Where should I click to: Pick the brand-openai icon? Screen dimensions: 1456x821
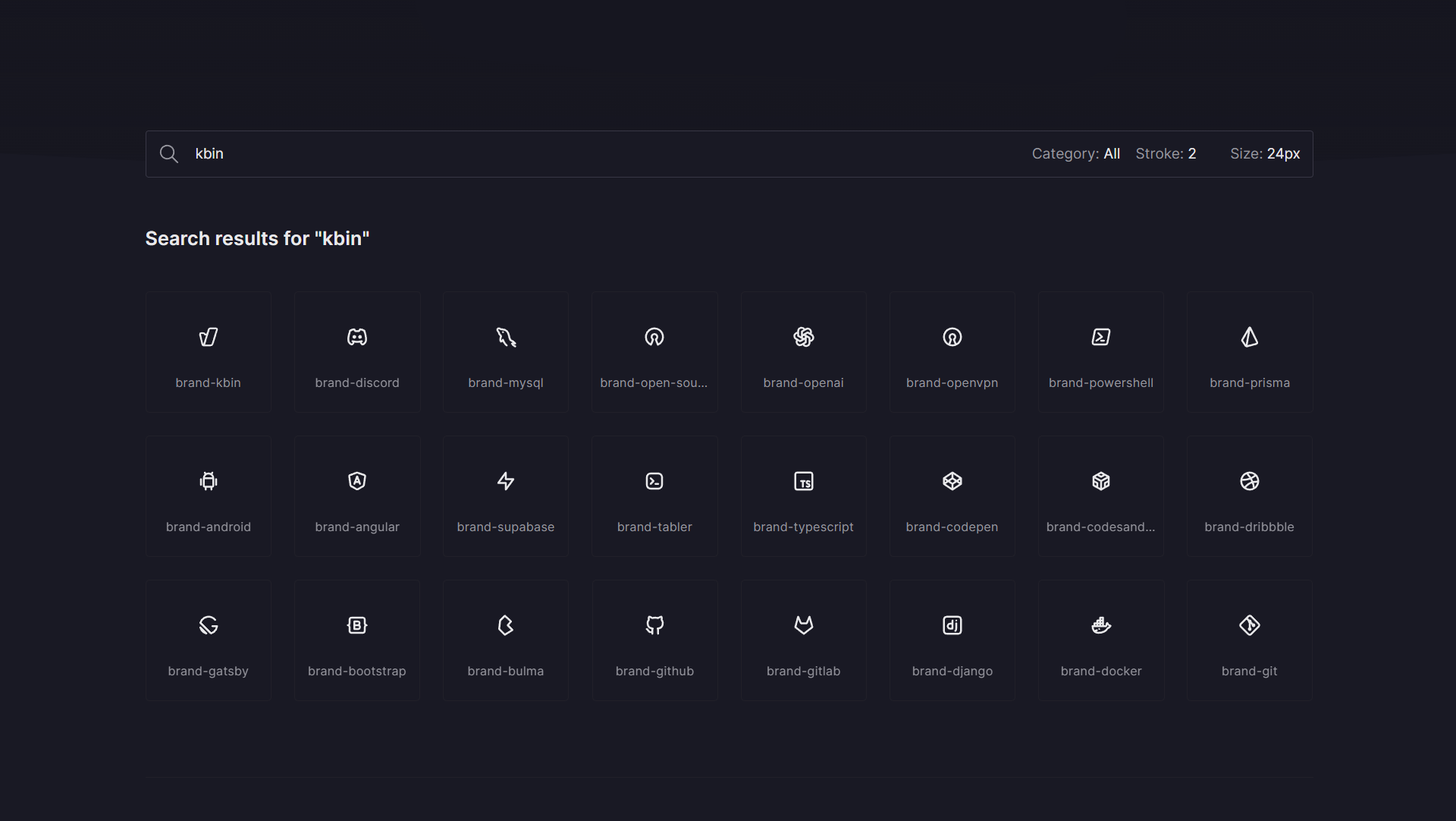[804, 337]
